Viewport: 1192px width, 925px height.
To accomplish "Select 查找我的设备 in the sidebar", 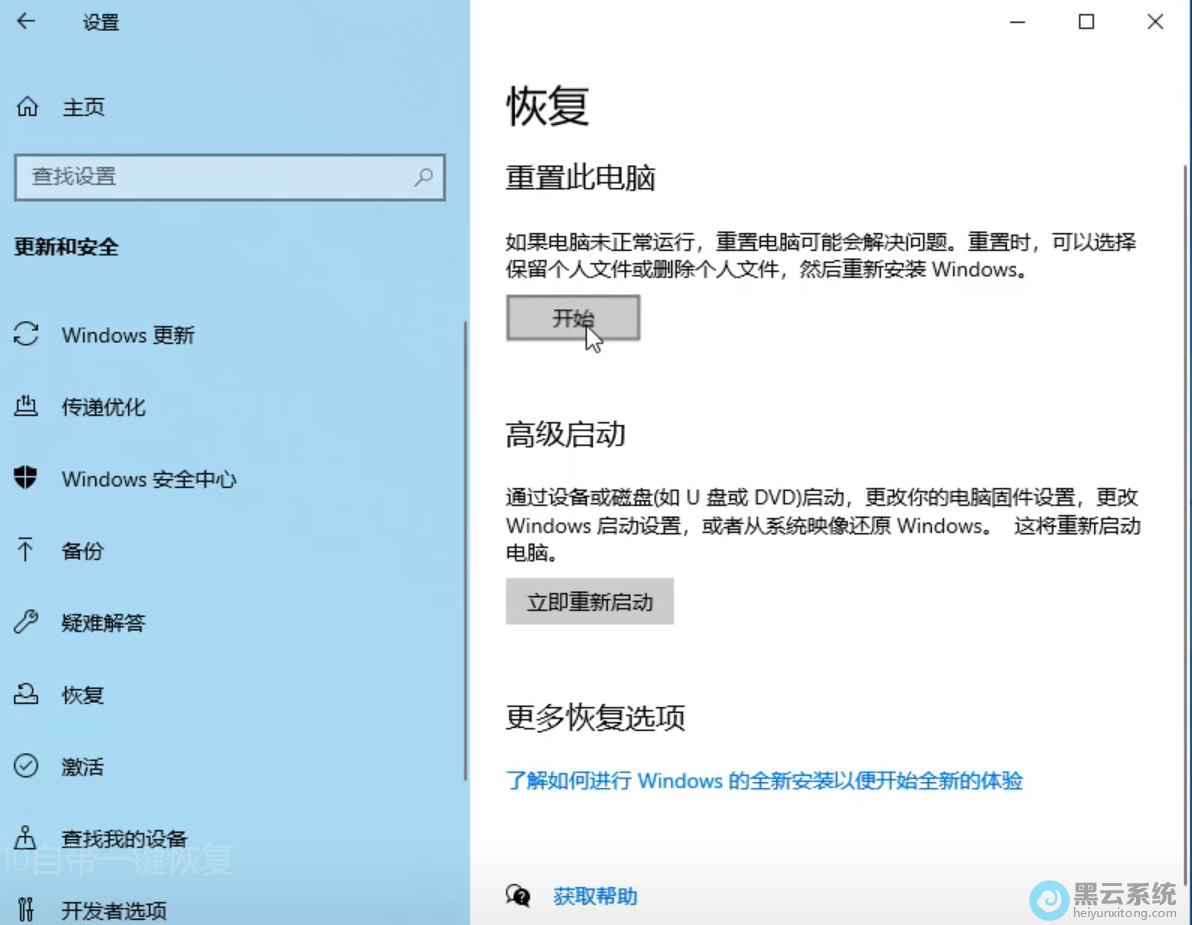I will (x=124, y=839).
